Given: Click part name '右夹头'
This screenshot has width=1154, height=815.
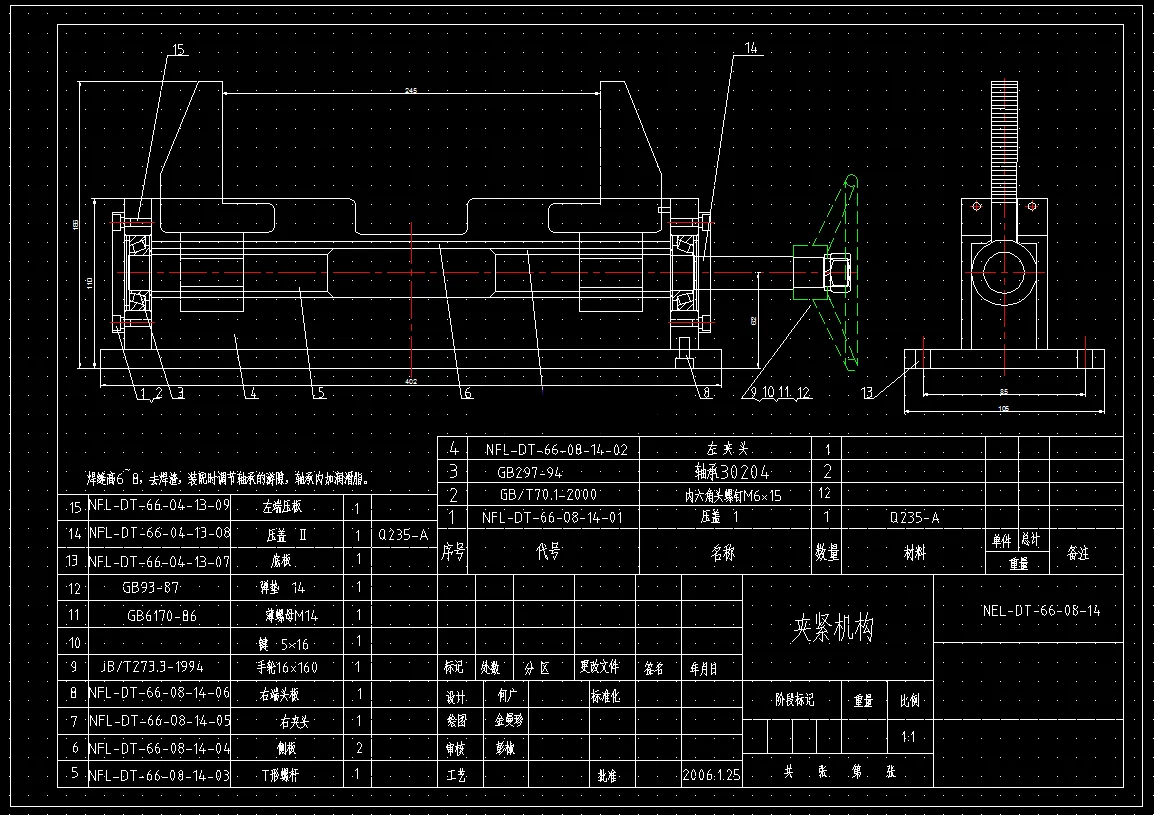Looking at the screenshot, I should pos(294,723).
